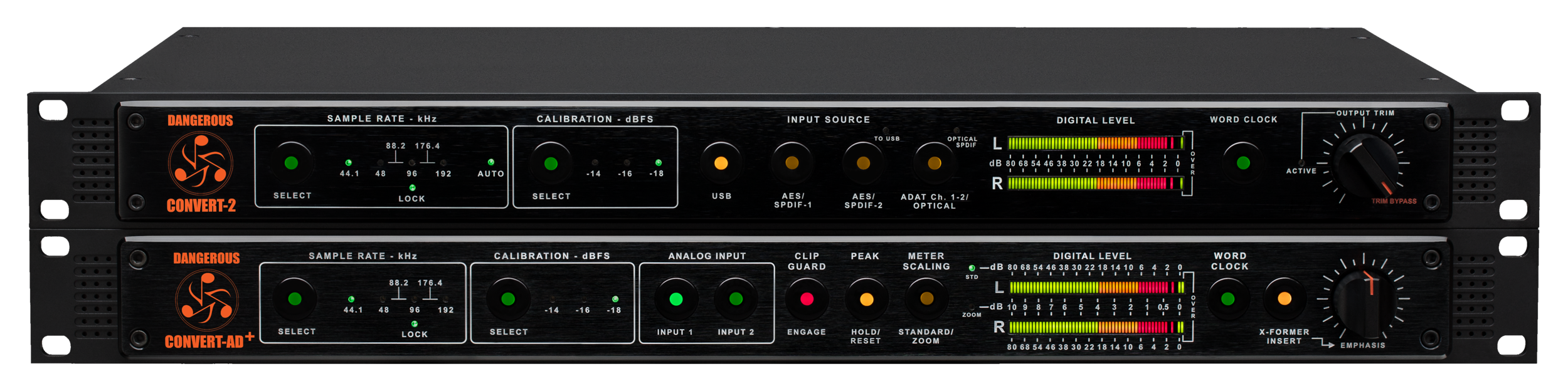Click the 96 LED on Convert-2
Image resolution: width=1568 pixels, height=391 pixels.
tap(412, 163)
